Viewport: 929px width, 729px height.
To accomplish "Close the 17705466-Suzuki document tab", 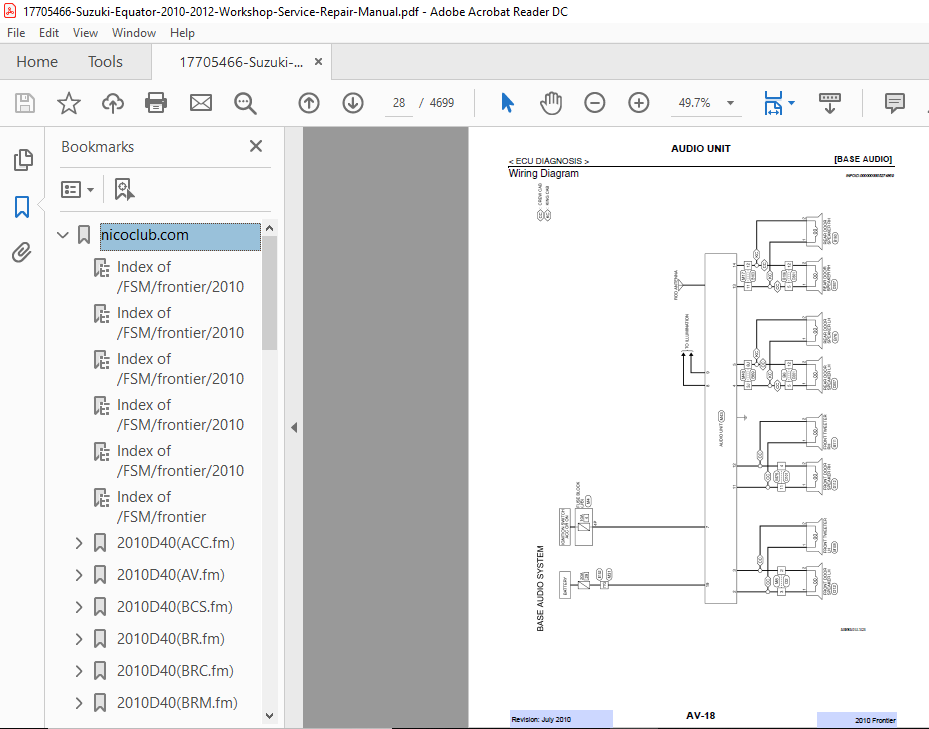I will pyautogui.click(x=318, y=62).
